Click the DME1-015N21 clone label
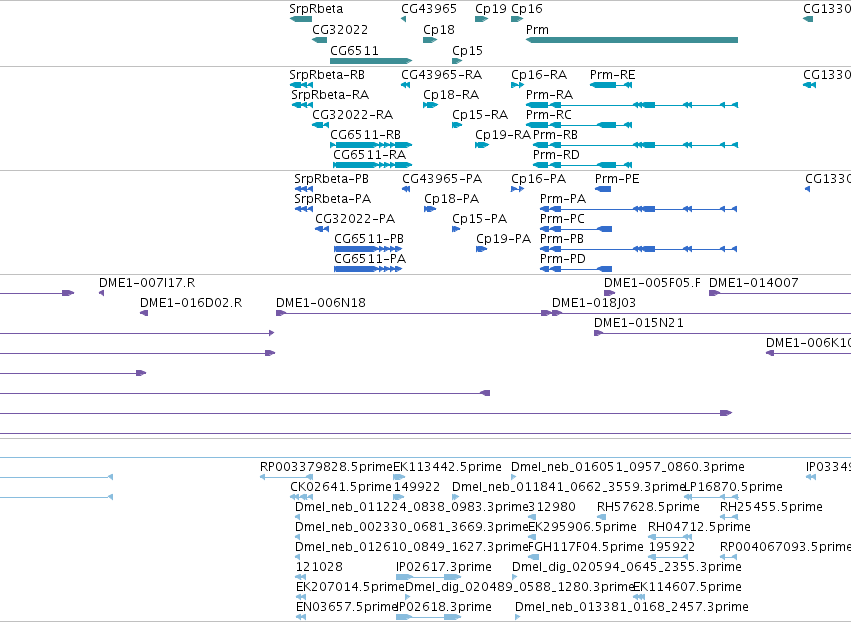Image resolution: width=851 pixels, height=622 pixels. tap(639, 323)
